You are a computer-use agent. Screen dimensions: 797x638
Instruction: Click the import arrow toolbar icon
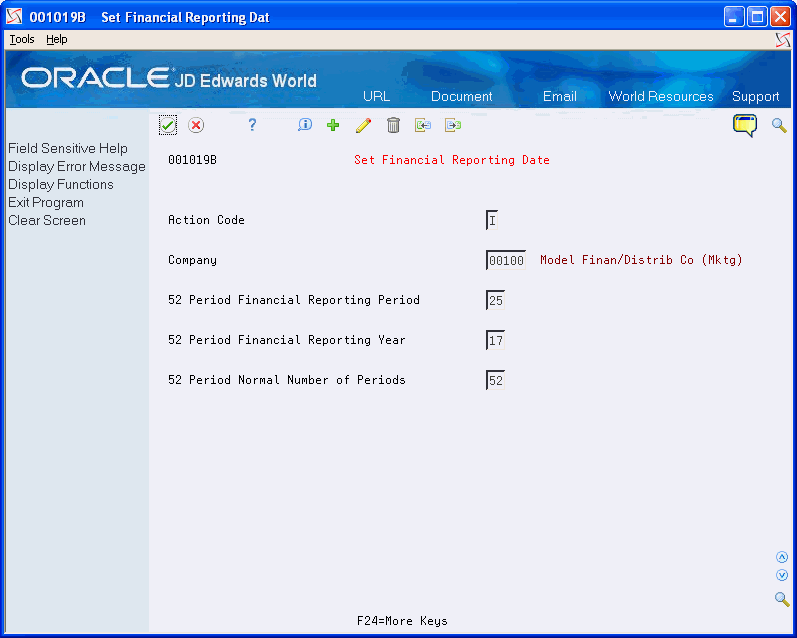[422, 125]
